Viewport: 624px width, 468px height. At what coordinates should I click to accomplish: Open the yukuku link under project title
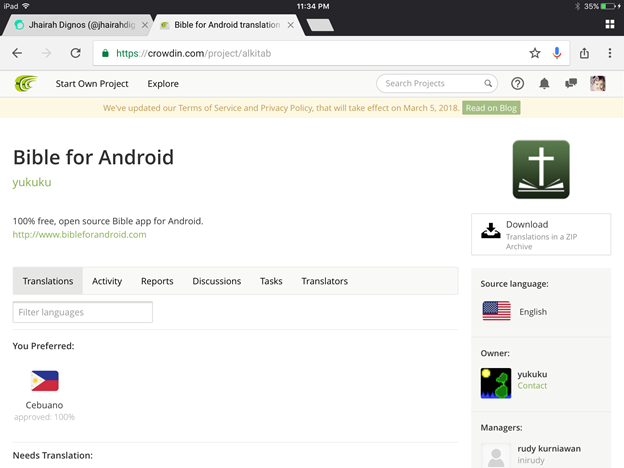tap(32, 182)
